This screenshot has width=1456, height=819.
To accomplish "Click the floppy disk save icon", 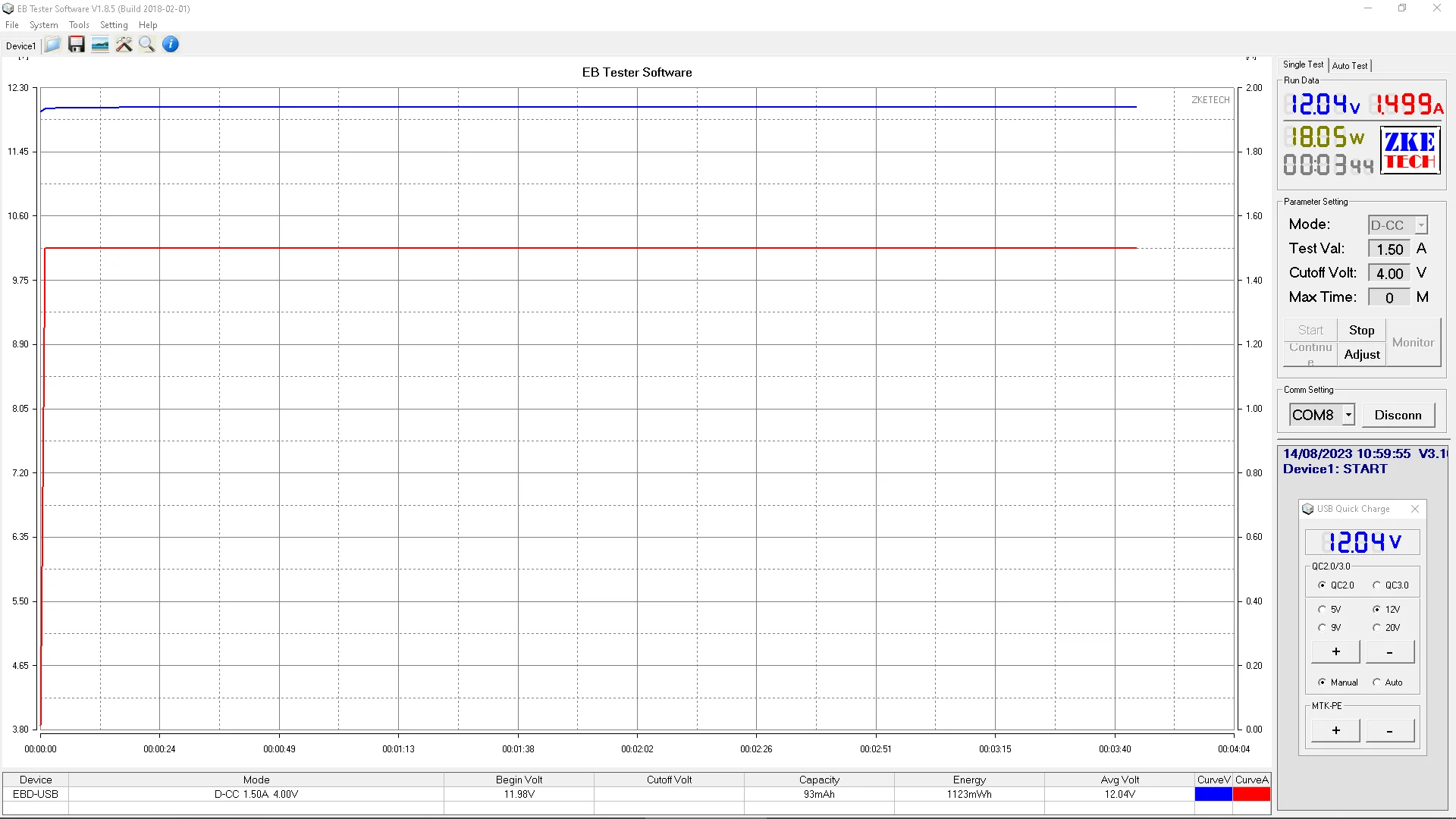I will point(76,45).
